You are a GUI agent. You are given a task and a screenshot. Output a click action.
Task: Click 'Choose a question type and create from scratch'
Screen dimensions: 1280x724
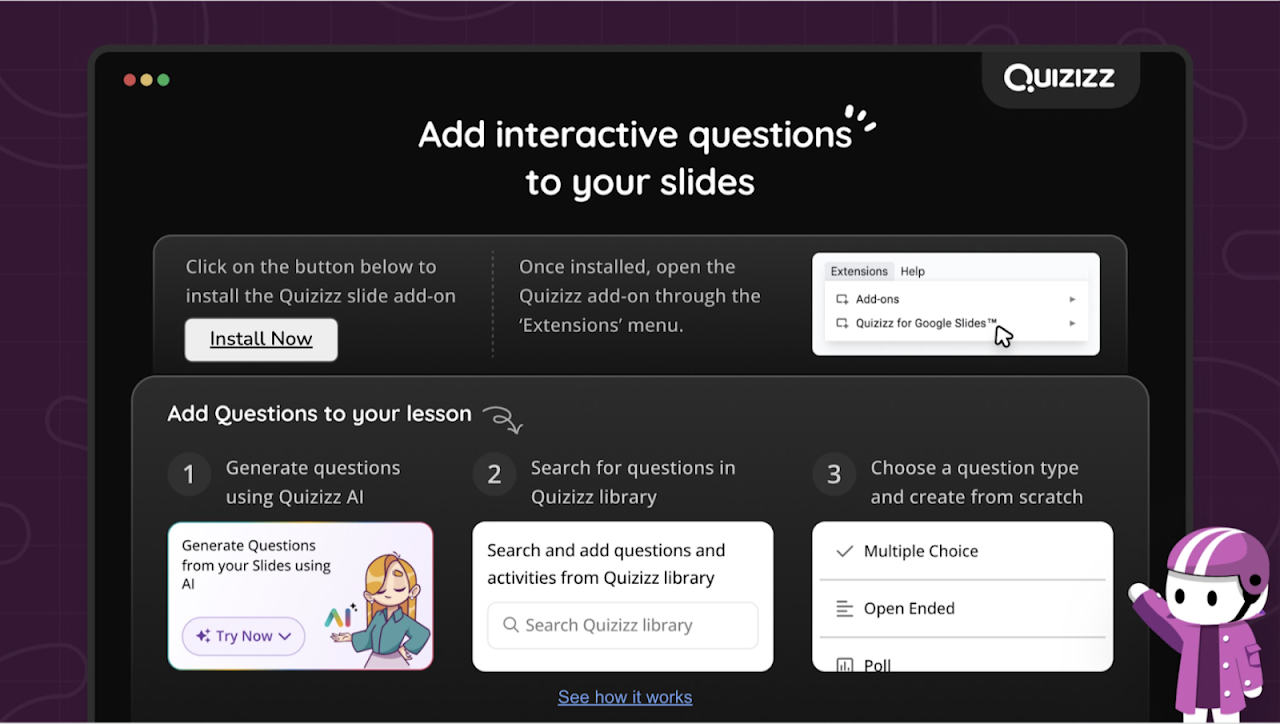click(x=976, y=482)
